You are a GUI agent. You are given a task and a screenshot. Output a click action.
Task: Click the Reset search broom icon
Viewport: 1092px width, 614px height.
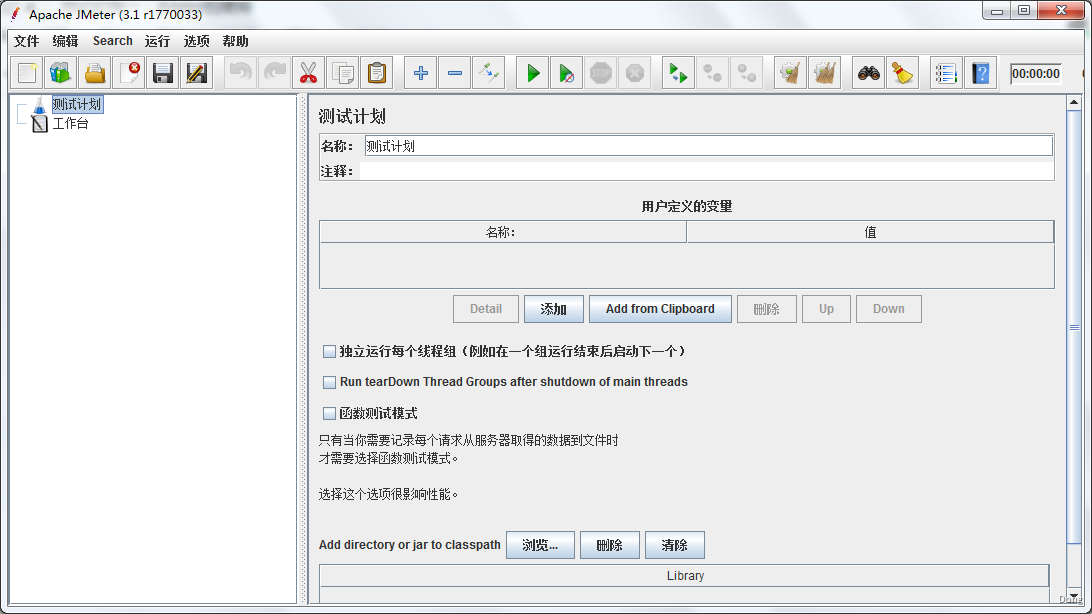pos(903,73)
